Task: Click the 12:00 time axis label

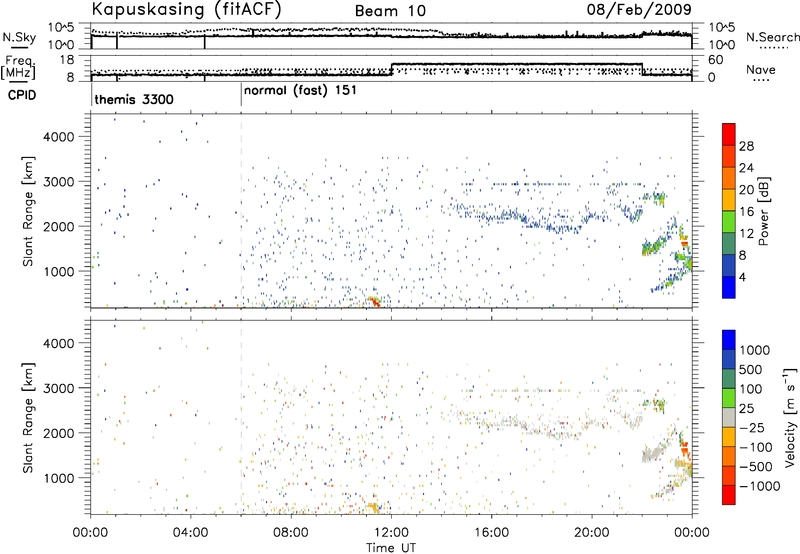Action: (391, 532)
